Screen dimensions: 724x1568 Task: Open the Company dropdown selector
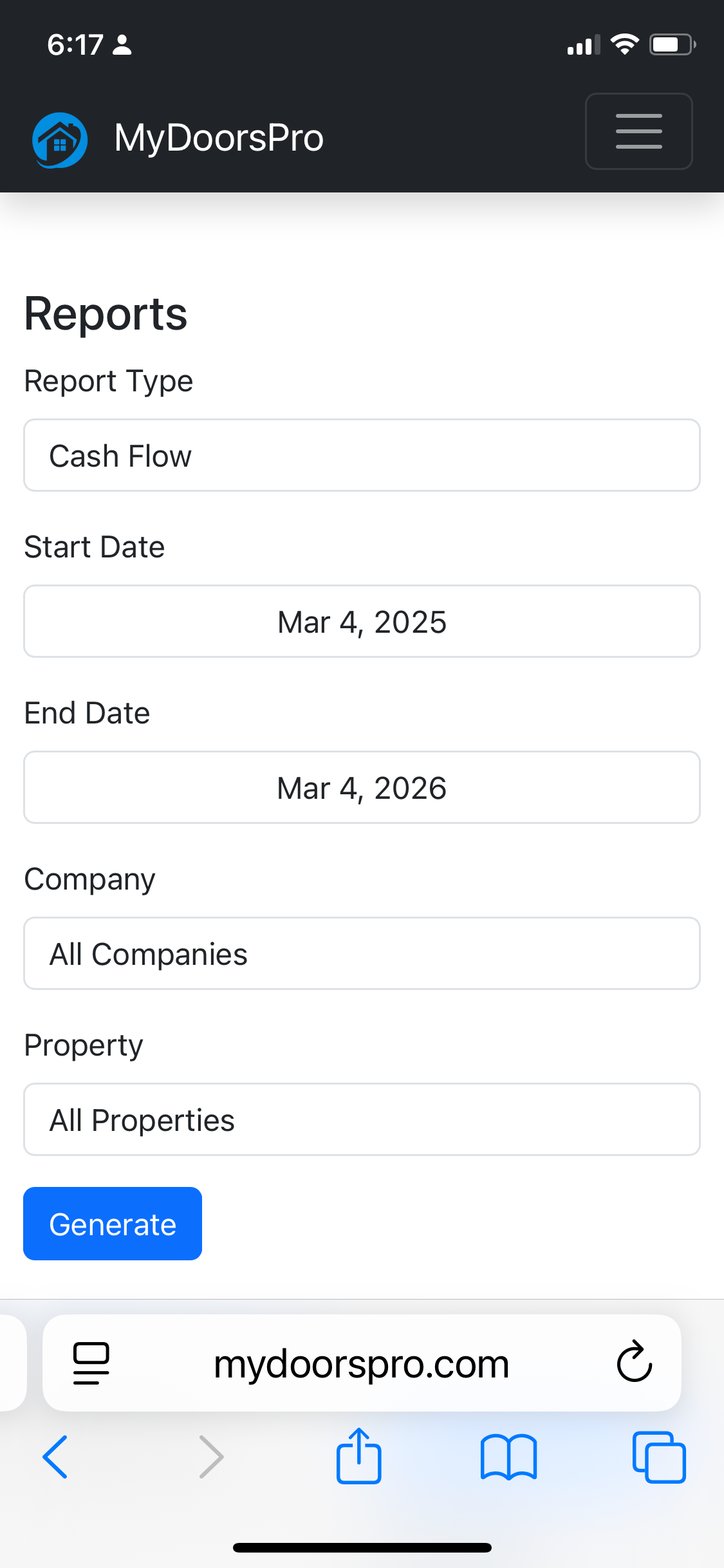(362, 953)
